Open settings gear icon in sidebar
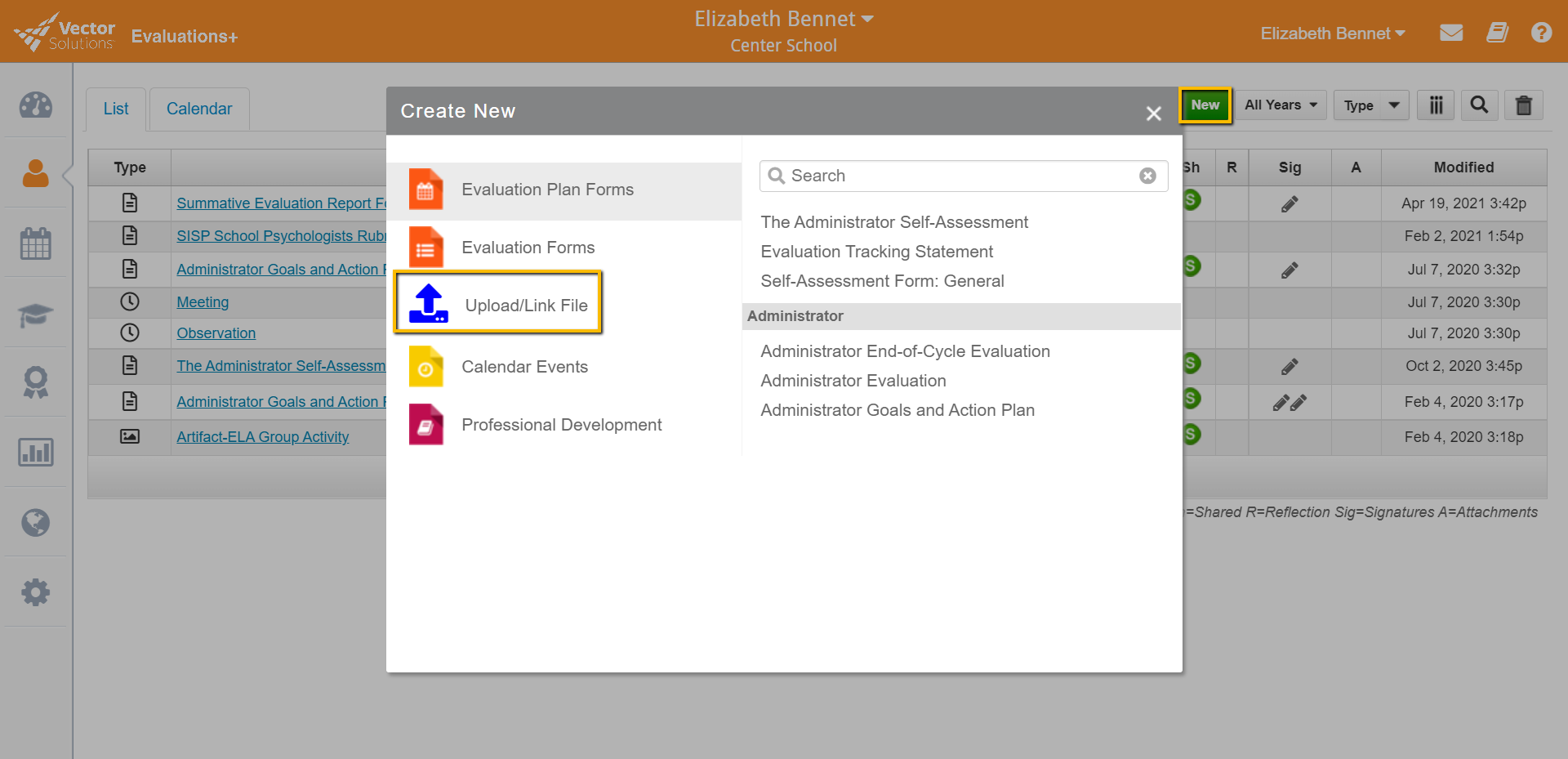This screenshot has height=759, width=1568. tap(36, 592)
